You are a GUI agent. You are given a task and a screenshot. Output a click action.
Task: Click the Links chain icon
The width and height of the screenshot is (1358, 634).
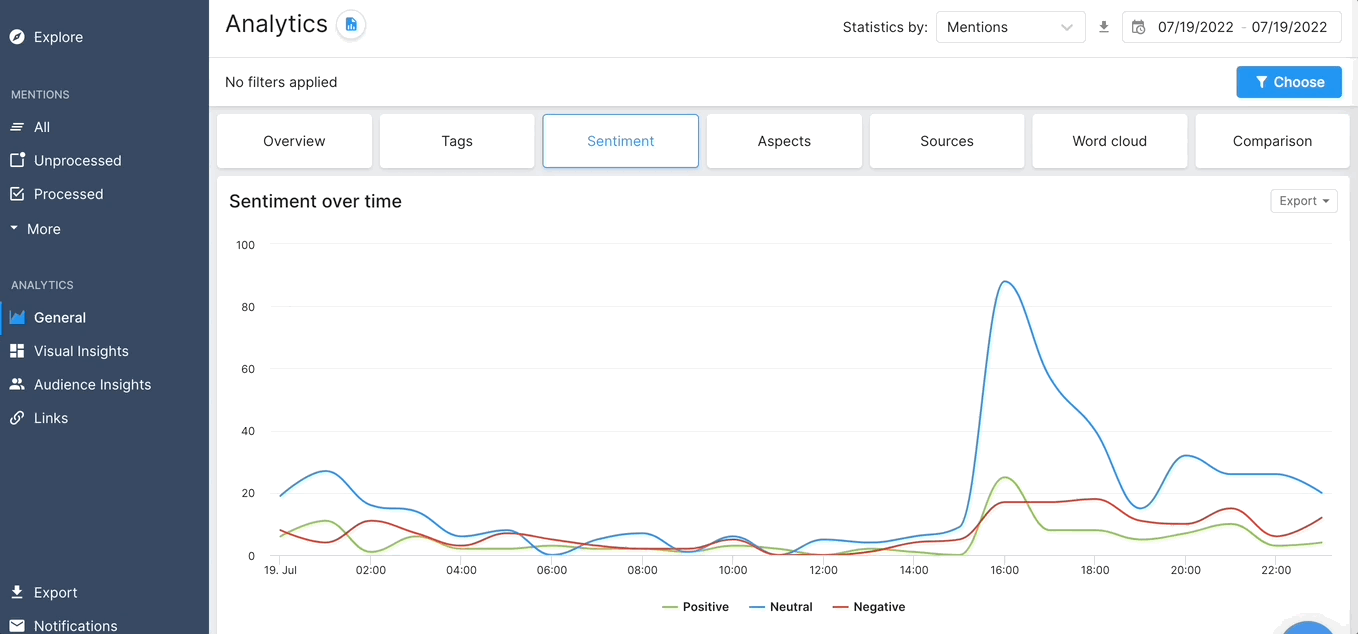(17, 418)
